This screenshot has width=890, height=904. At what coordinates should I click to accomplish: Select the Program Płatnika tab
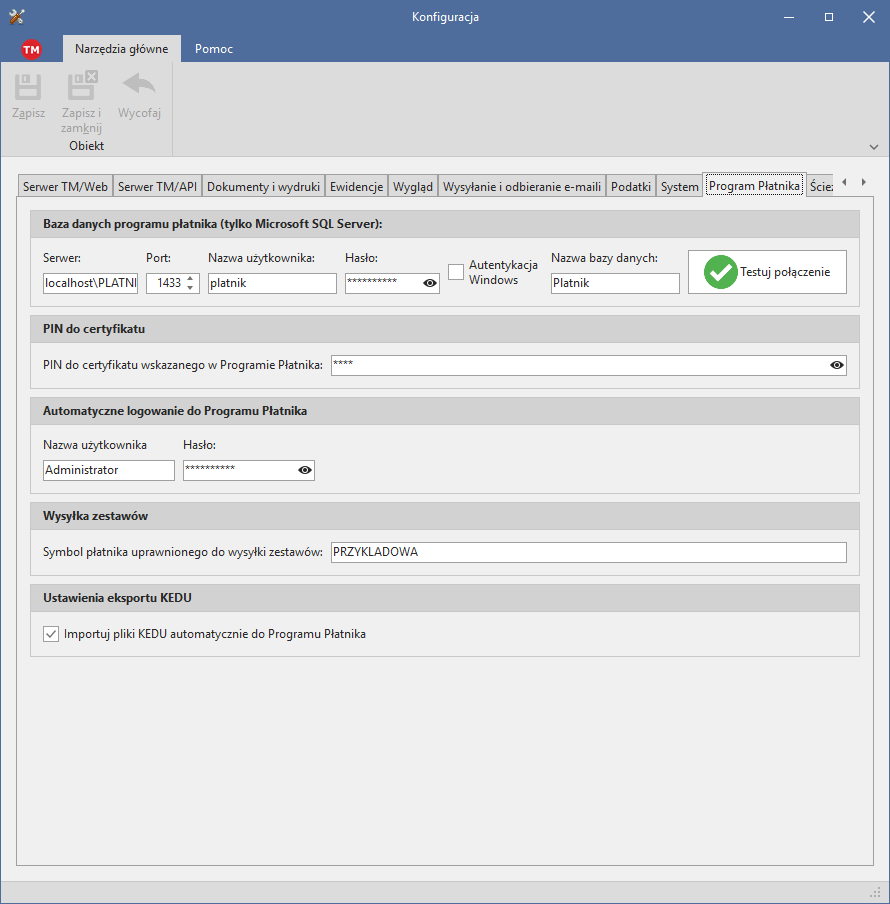point(754,185)
